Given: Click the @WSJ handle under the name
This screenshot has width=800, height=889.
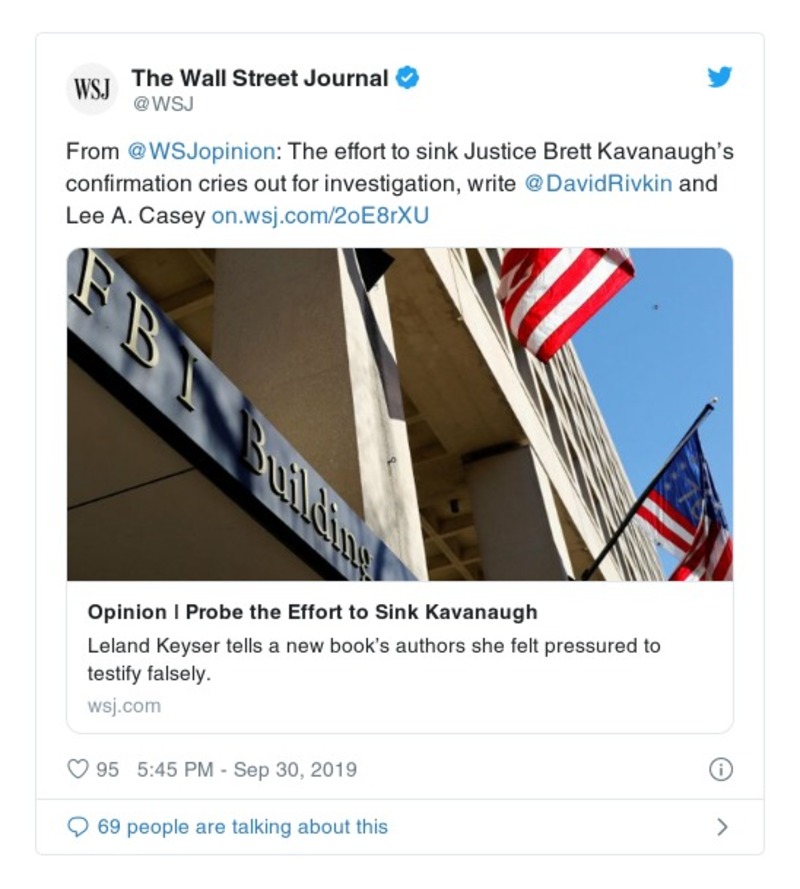Looking at the screenshot, I should click(x=163, y=104).
